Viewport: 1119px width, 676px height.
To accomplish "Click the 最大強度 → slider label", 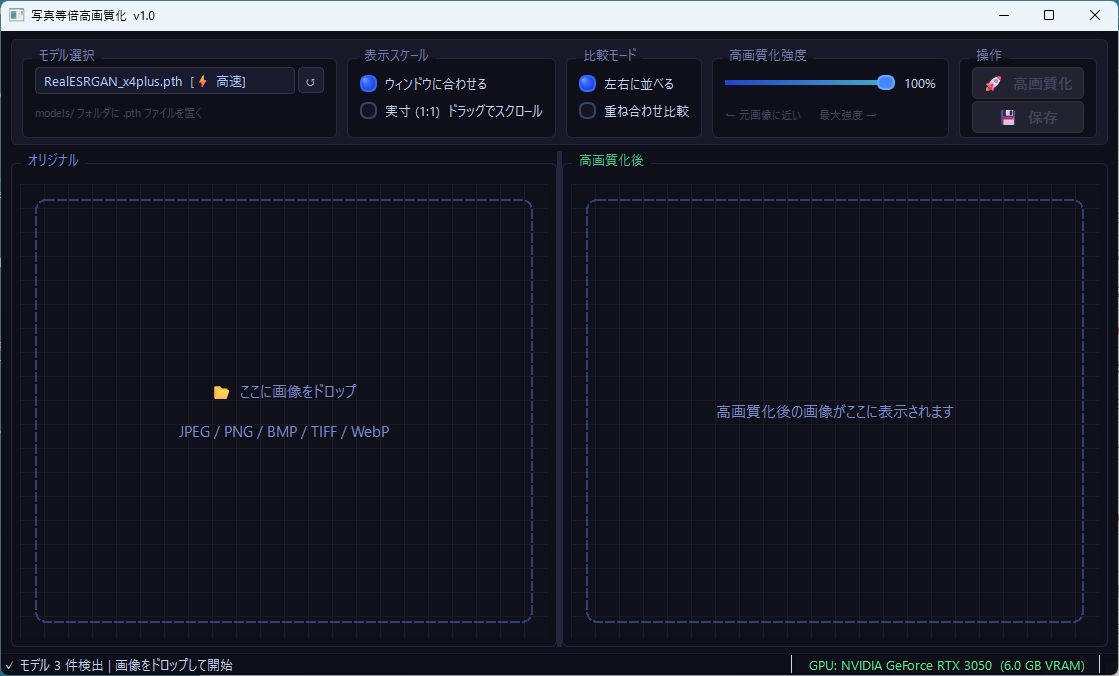I will pyautogui.click(x=847, y=115).
